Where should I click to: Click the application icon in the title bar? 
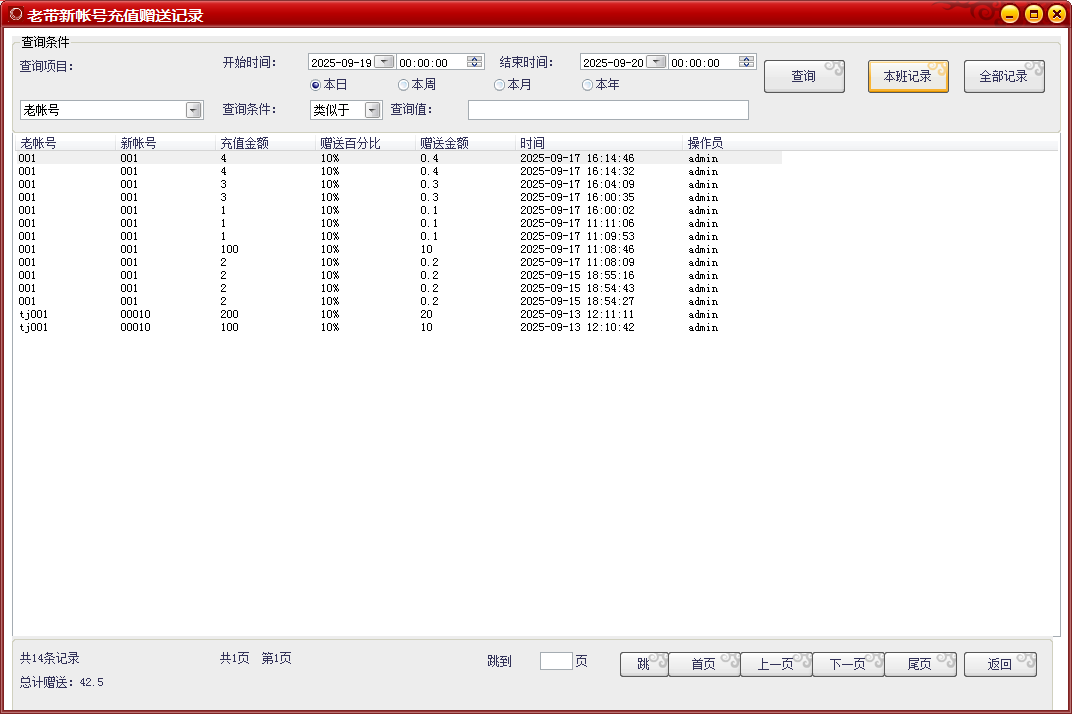click(x=14, y=14)
